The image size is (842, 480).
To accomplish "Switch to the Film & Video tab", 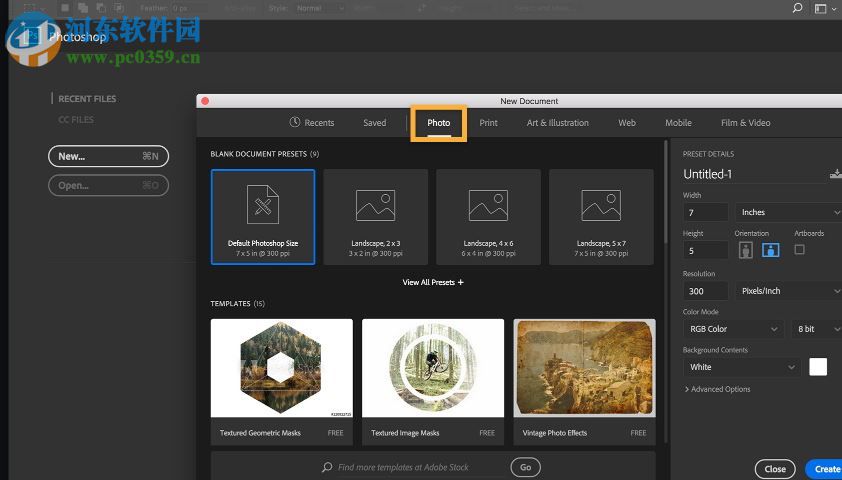I will pyautogui.click(x=745, y=123).
